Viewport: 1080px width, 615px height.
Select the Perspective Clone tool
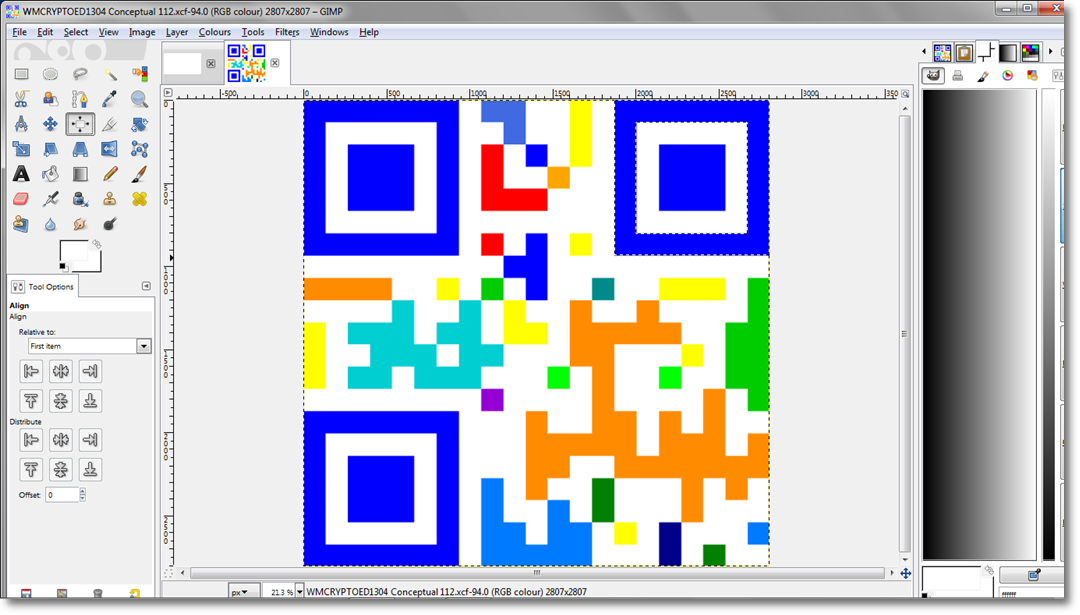click(x=21, y=224)
